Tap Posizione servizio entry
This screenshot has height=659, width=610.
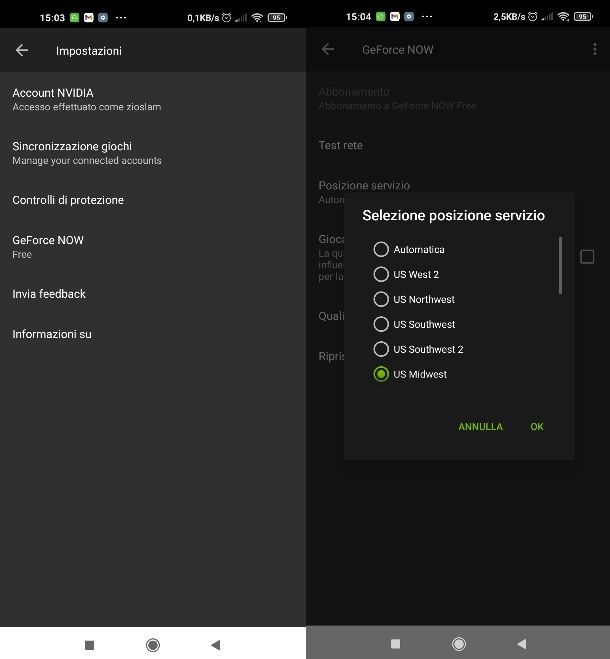point(364,185)
